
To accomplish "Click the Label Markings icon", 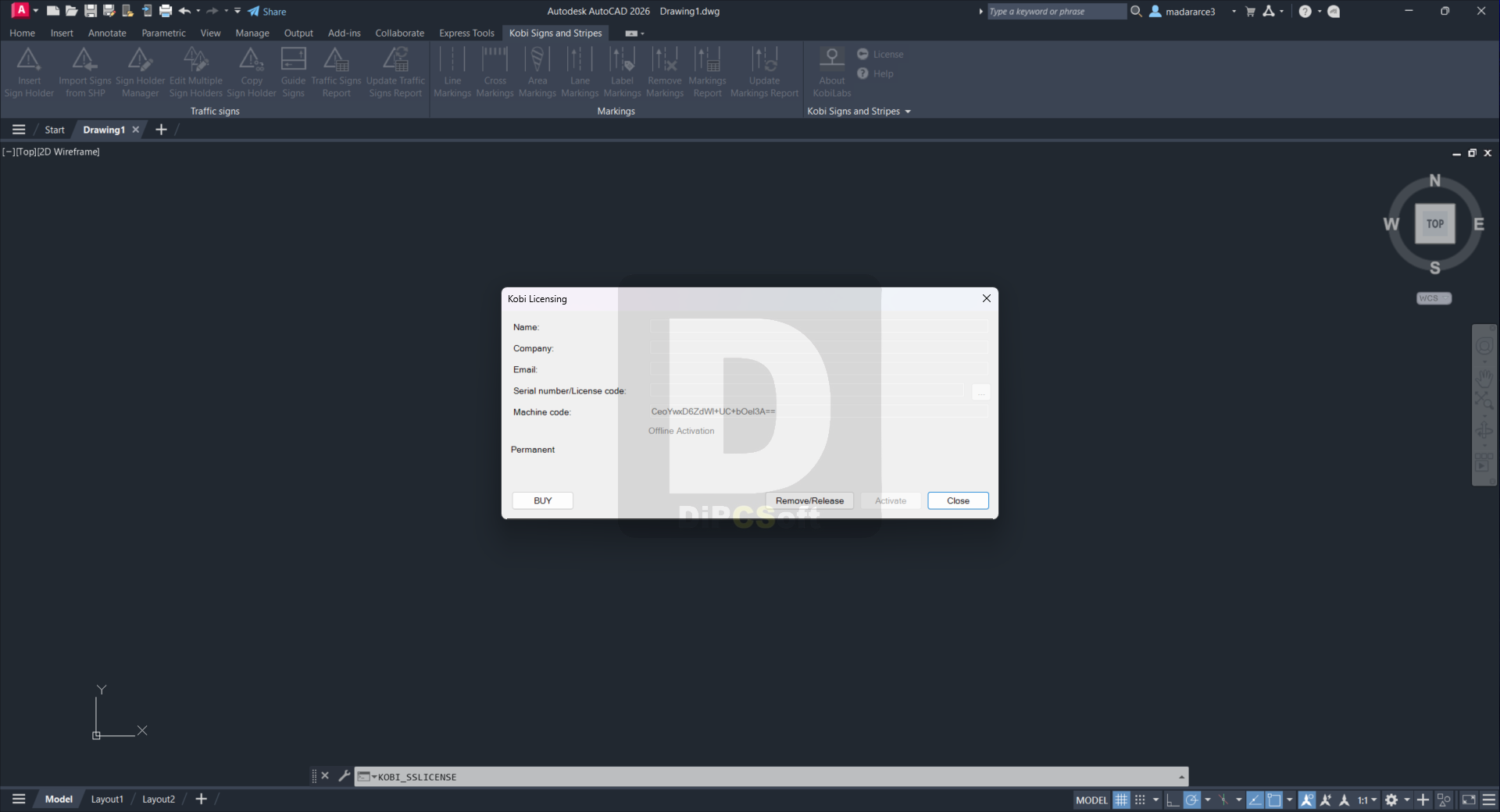I will point(622,59).
